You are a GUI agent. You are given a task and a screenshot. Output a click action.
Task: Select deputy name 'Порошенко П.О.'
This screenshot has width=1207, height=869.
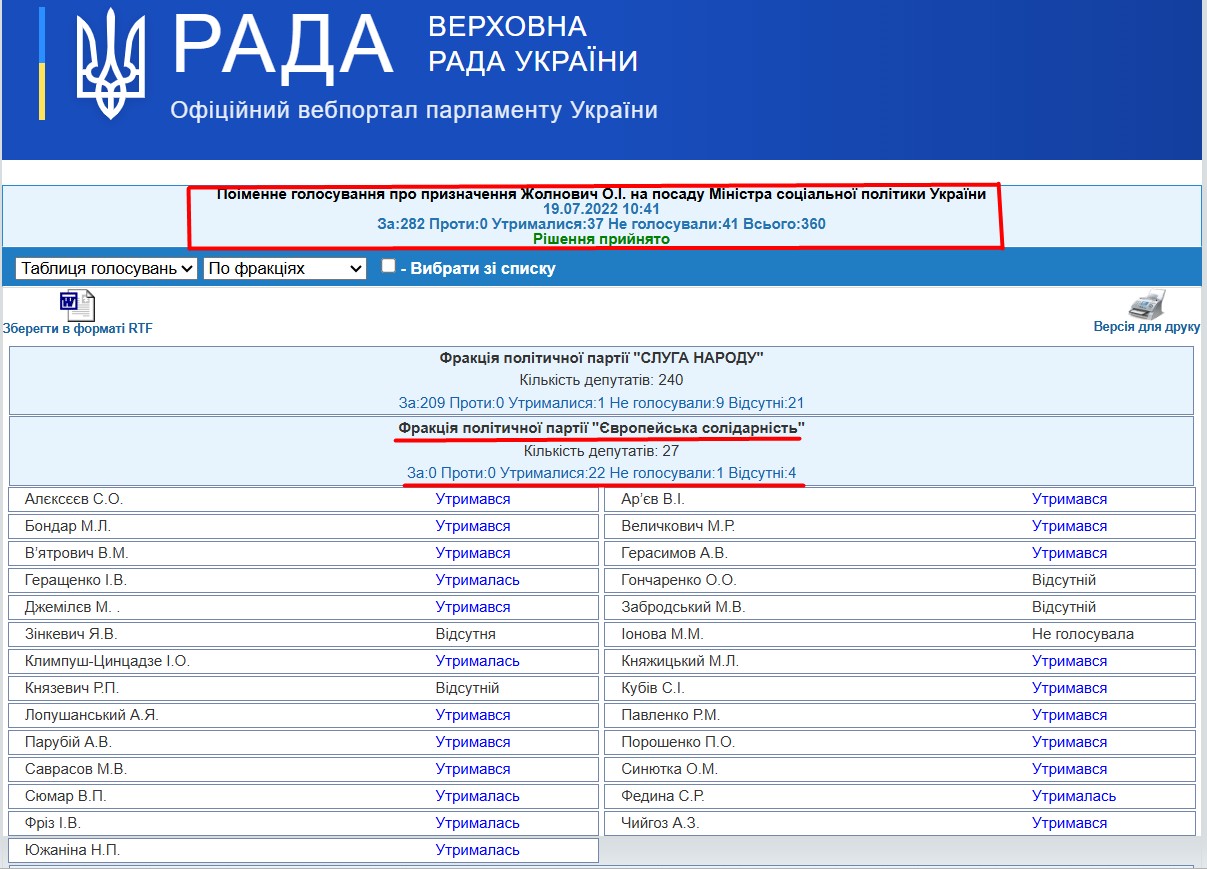pos(677,742)
